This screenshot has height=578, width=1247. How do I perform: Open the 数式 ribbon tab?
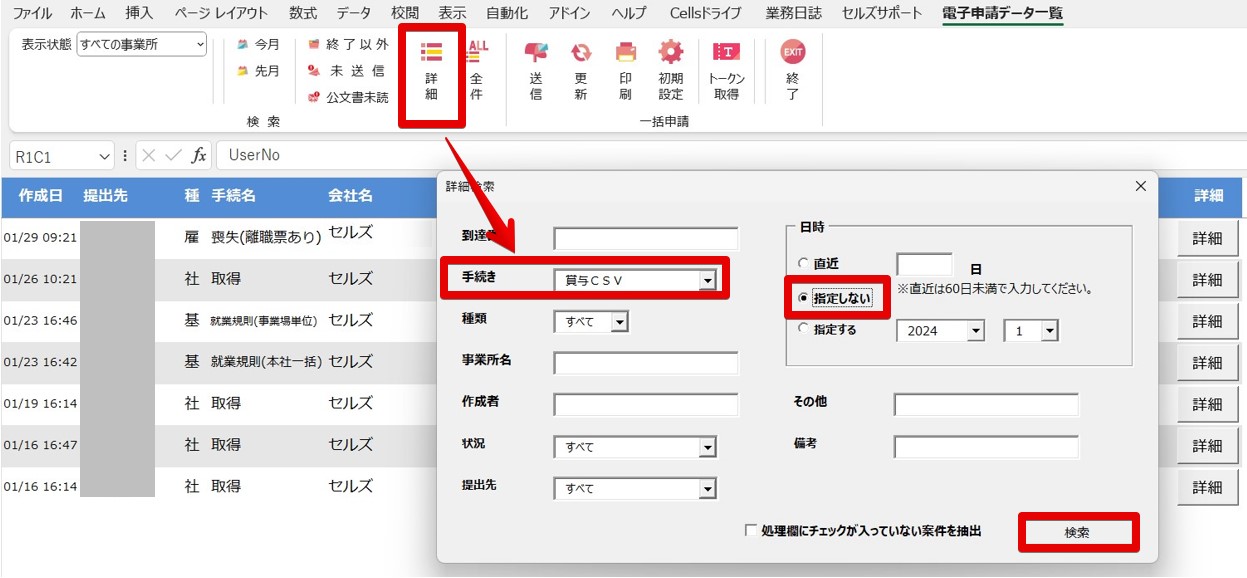(302, 13)
